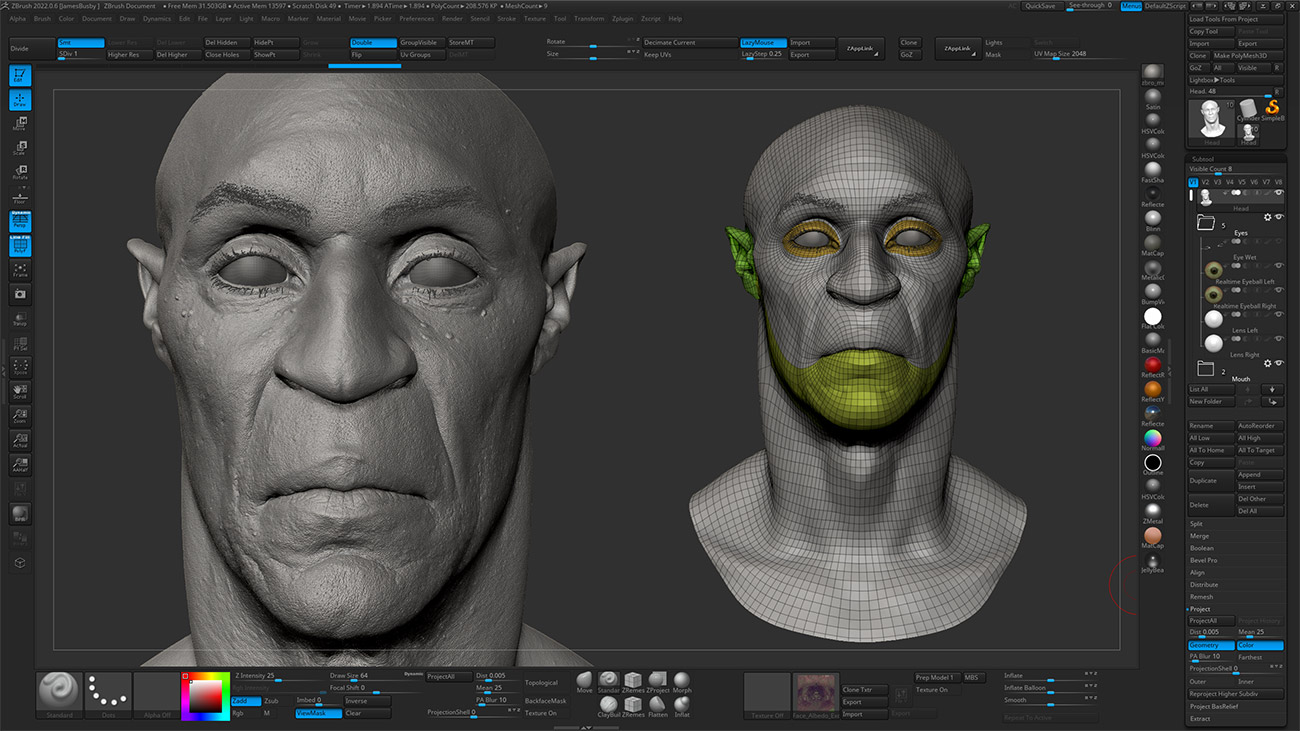This screenshot has height=731, width=1300.
Task: Select the Cylinder3D tool thumbnail
Action: tap(1248, 109)
